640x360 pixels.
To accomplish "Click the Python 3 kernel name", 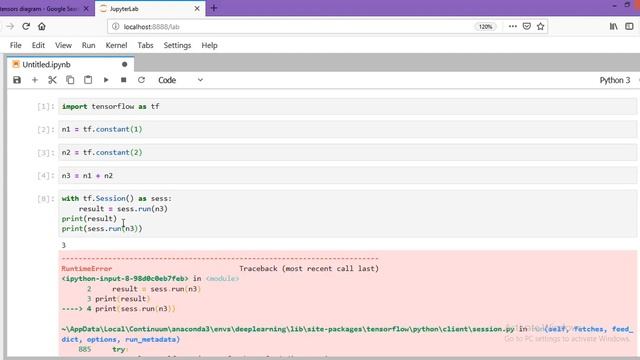I will (x=615, y=80).
